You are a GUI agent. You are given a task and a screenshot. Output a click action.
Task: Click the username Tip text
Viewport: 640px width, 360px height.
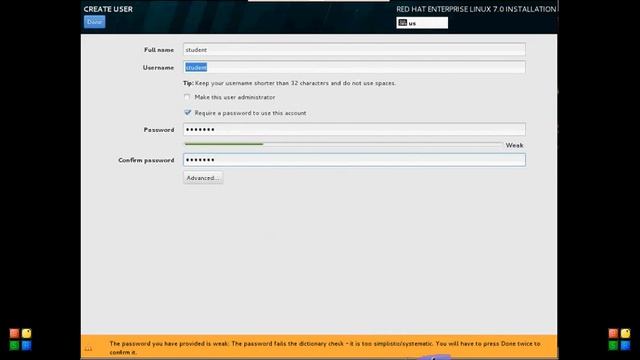tap(289, 83)
